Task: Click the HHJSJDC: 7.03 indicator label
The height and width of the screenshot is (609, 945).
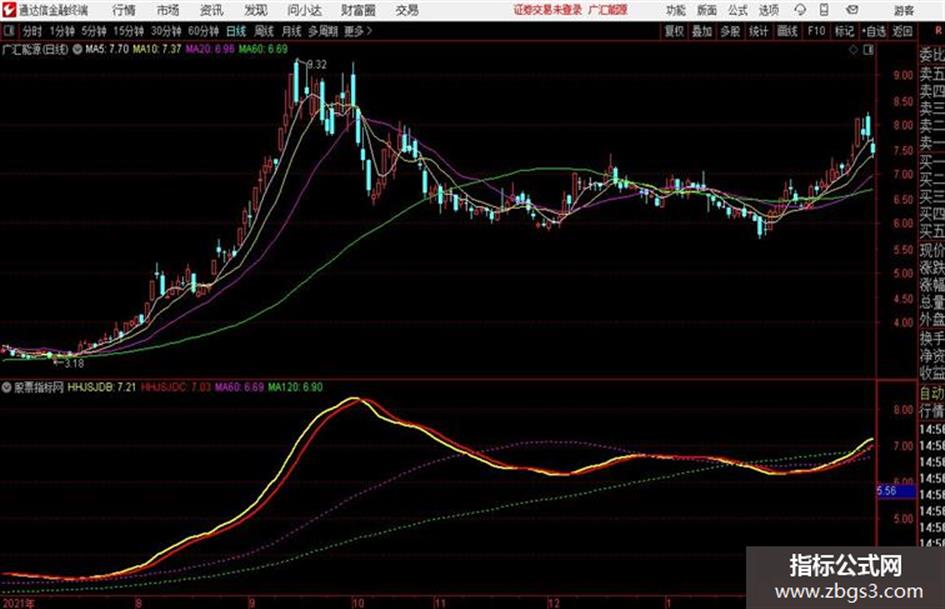Action: coord(175,387)
